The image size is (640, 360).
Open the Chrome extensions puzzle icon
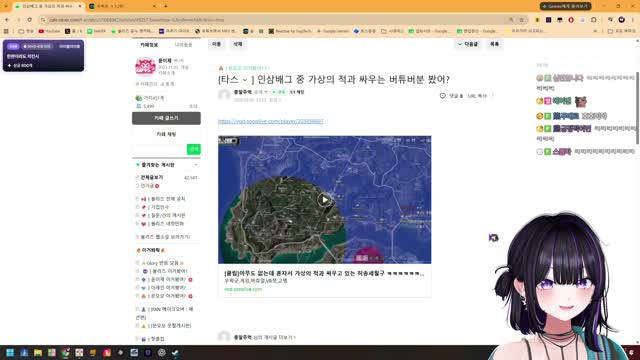point(593,20)
